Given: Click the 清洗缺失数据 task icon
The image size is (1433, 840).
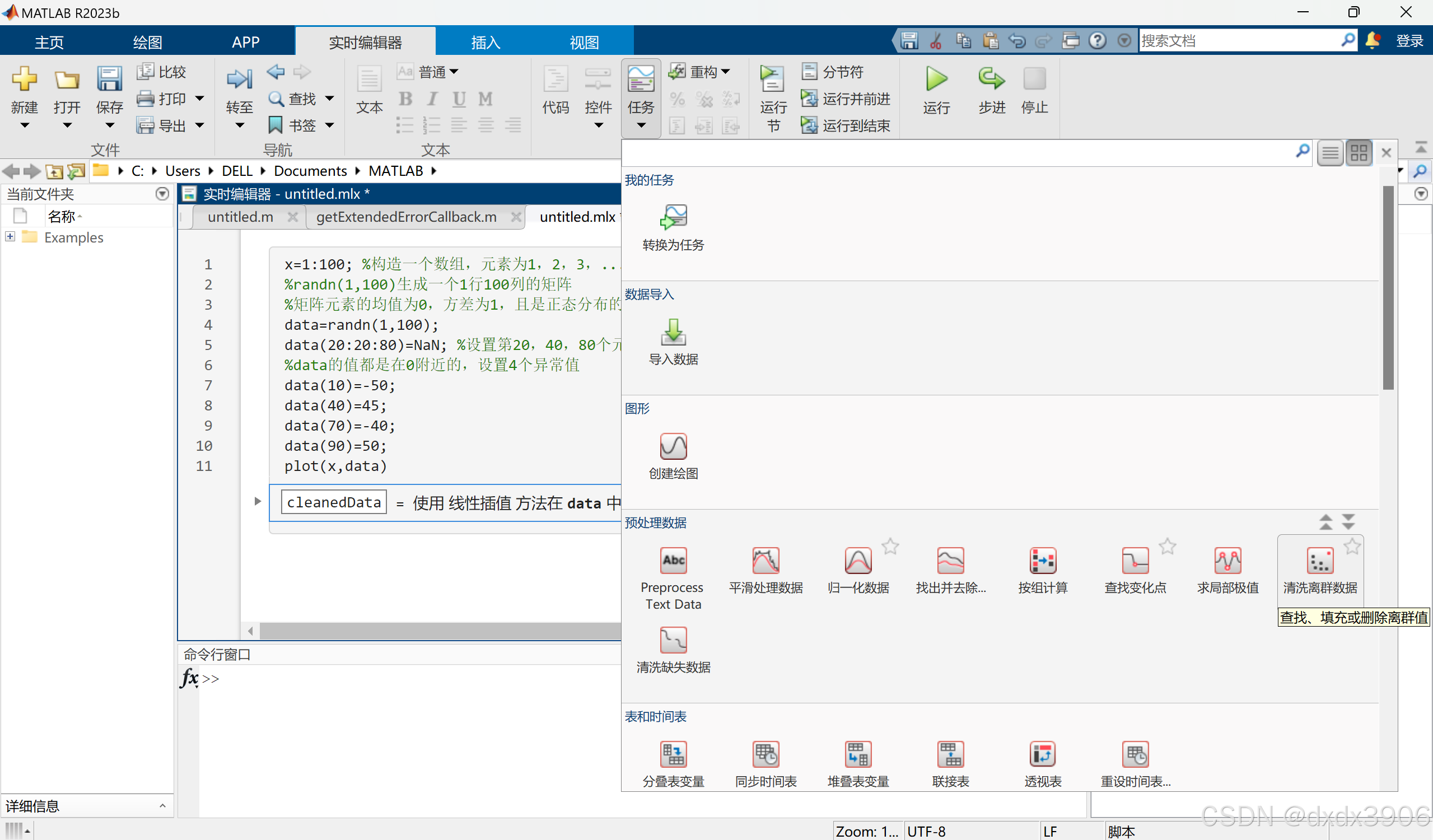Looking at the screenshot, I should 673,641.
